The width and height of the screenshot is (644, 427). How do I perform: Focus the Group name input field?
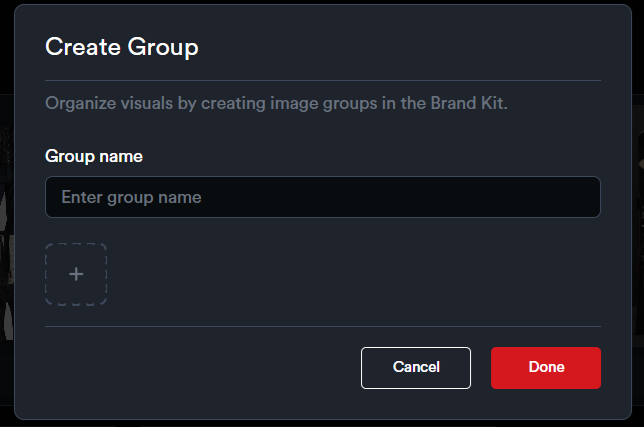coord(322,197)
